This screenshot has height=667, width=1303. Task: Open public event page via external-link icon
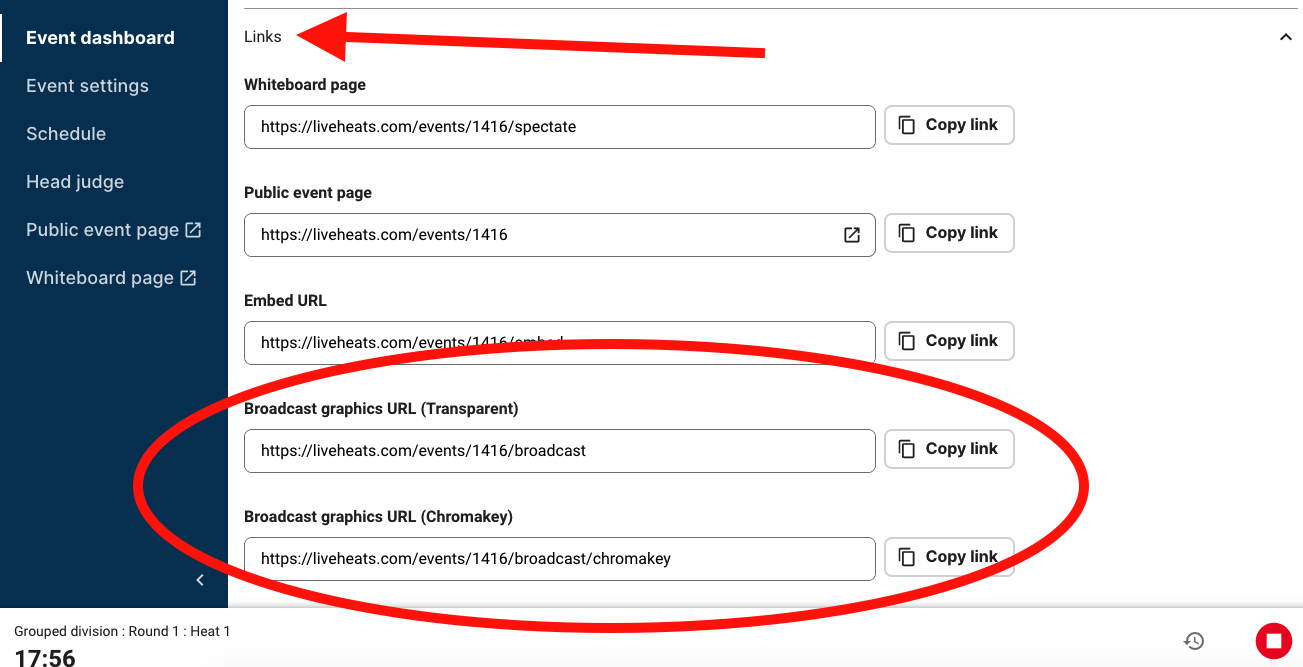coord(852,235)
